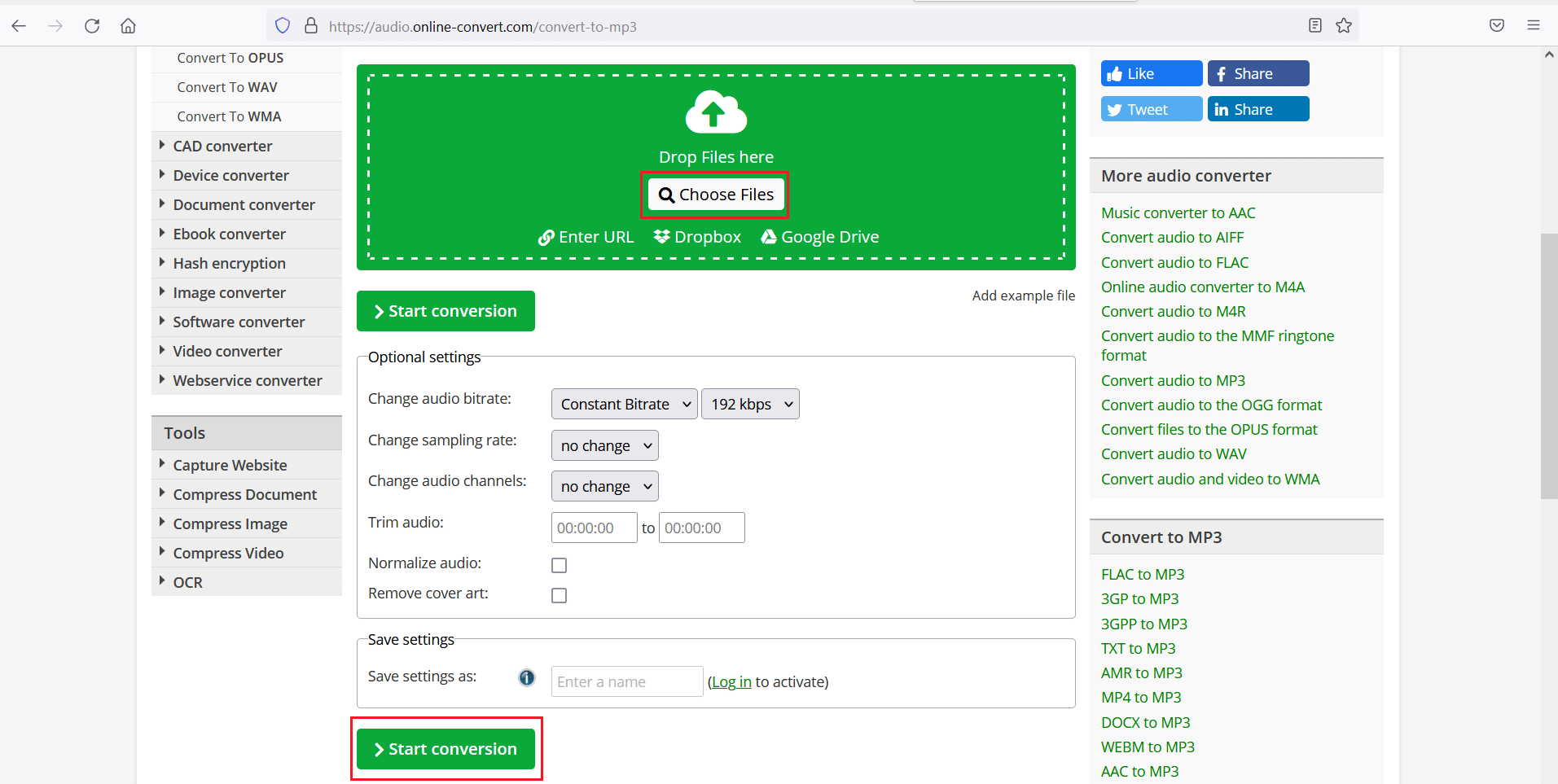
Task: Open the 192 kbps bitrate dropdown
Action: click(749, 404)
